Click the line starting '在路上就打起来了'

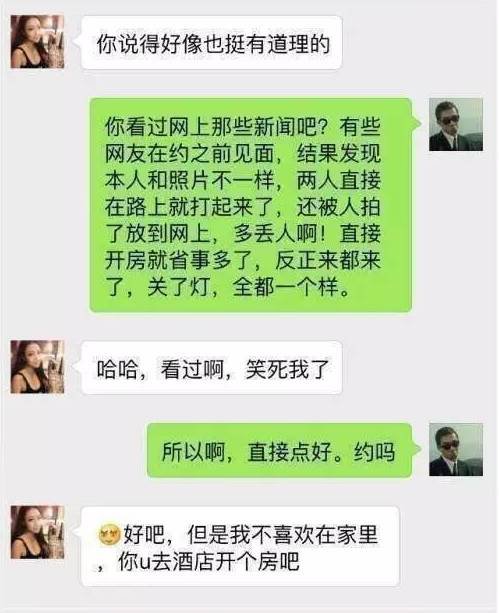[242, 207]
